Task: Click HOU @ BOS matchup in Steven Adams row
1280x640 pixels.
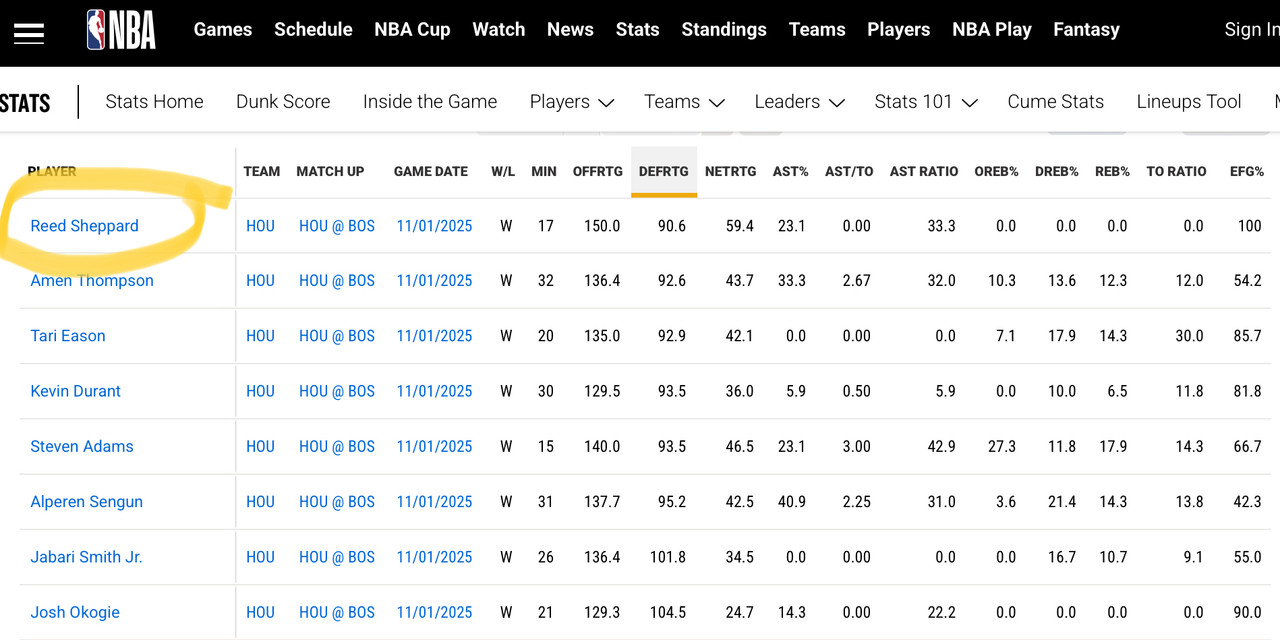Action: coord(337,447)
